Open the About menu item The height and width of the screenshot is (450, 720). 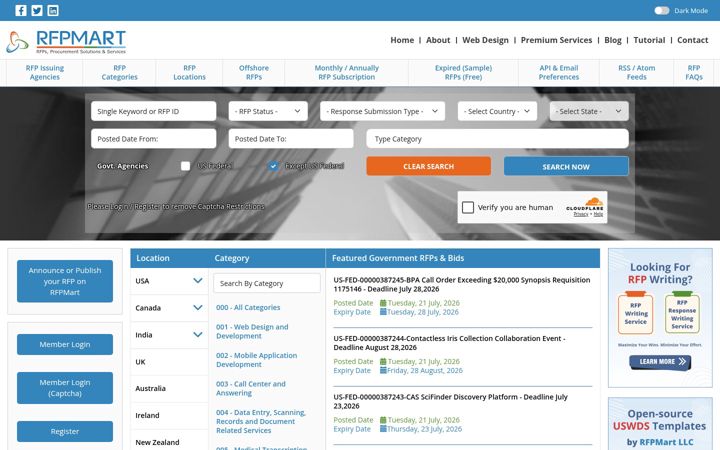tap(438, 40)
